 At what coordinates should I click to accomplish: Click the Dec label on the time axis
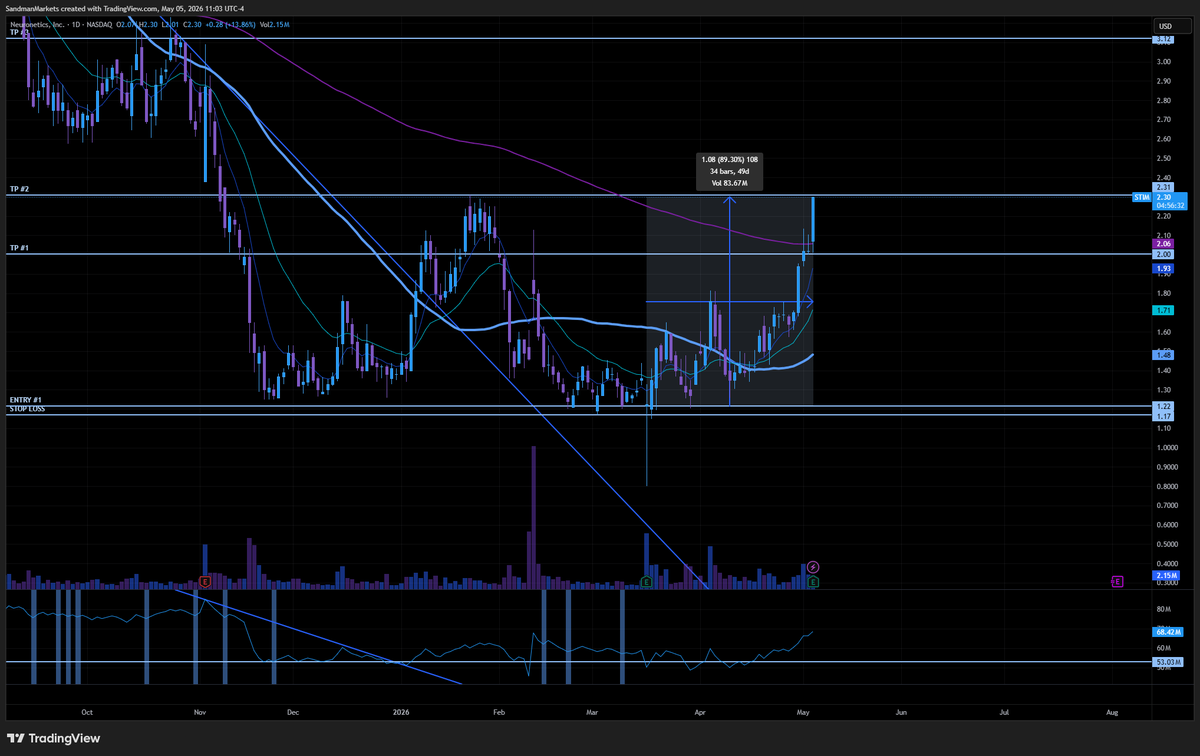pos(293,713)
